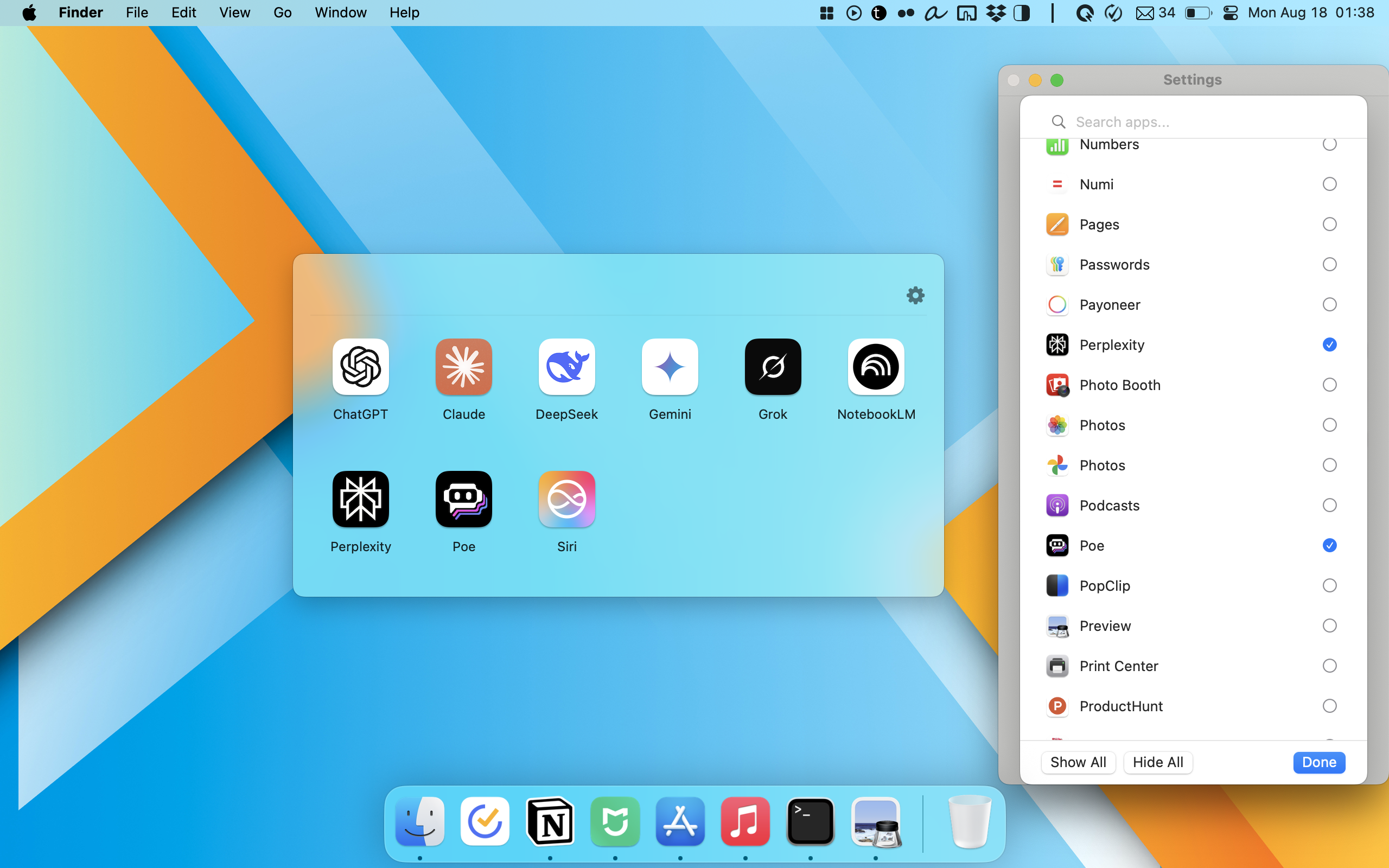
Task: Open the Window menu in menu bar
Action: [340, 12]
